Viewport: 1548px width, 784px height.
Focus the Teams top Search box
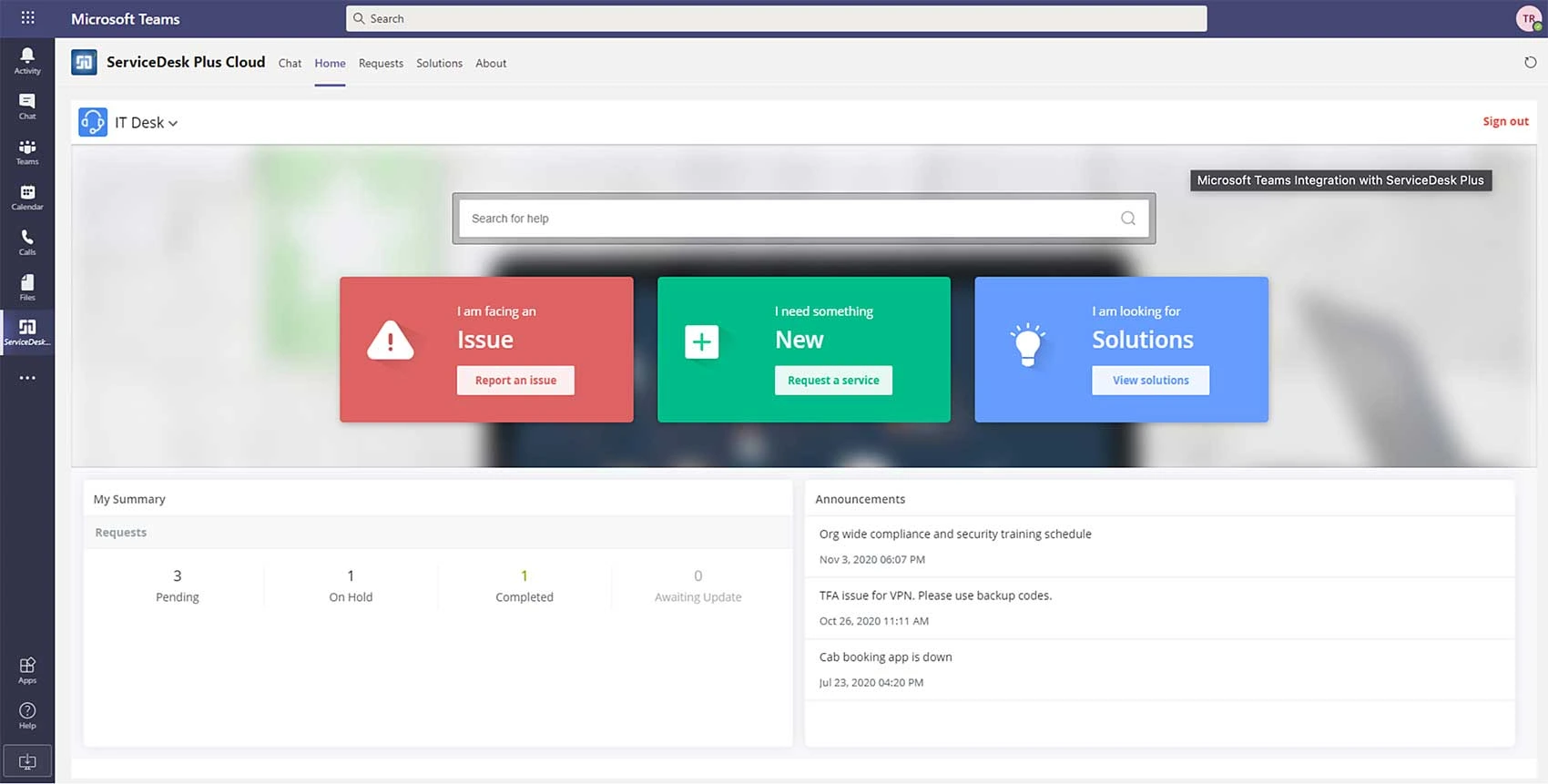(777, 18)
